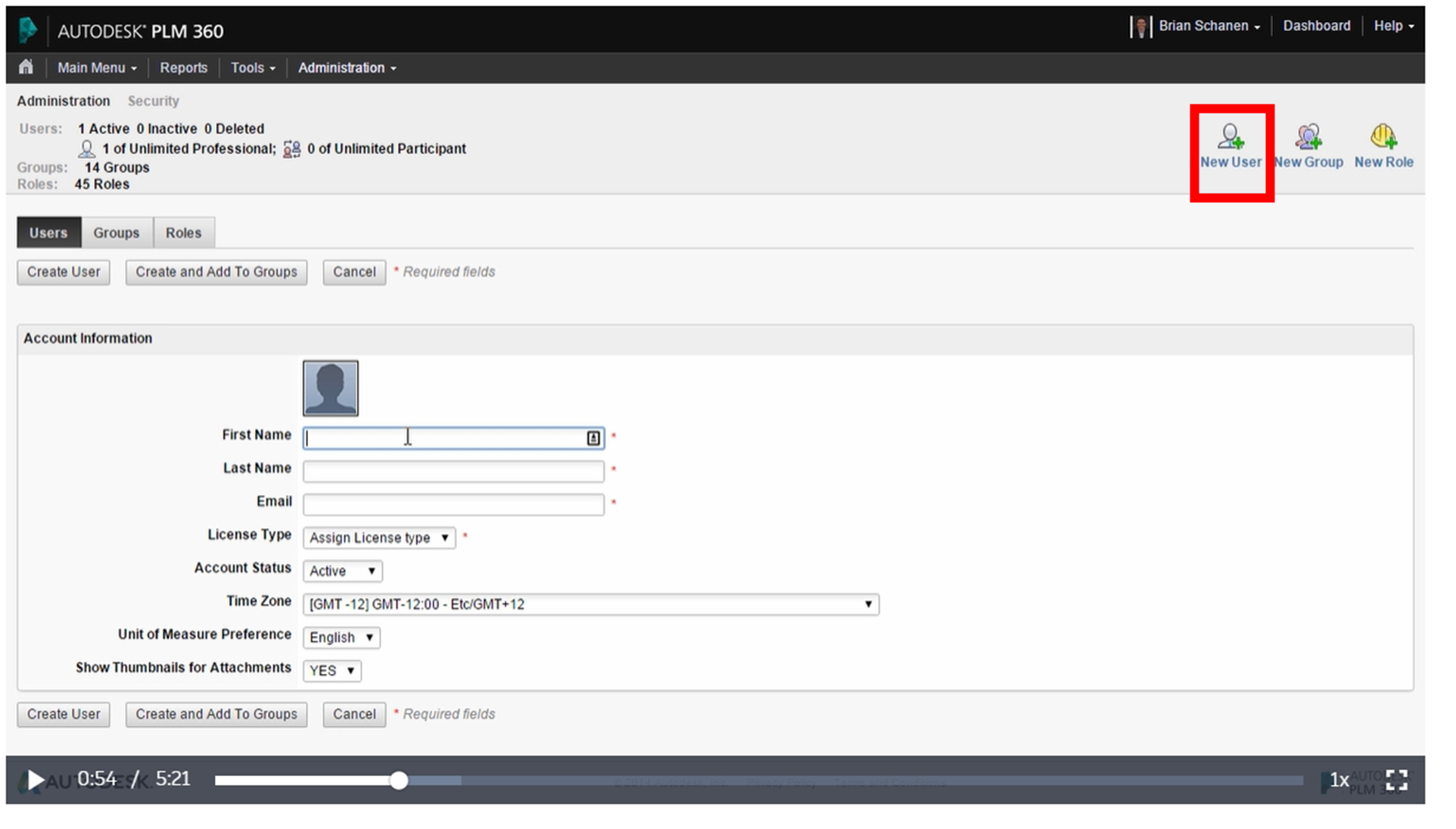Click the bottom Cancel button
The height and width of the screenshot is (829, 1456).
click(x=354, y=714)
